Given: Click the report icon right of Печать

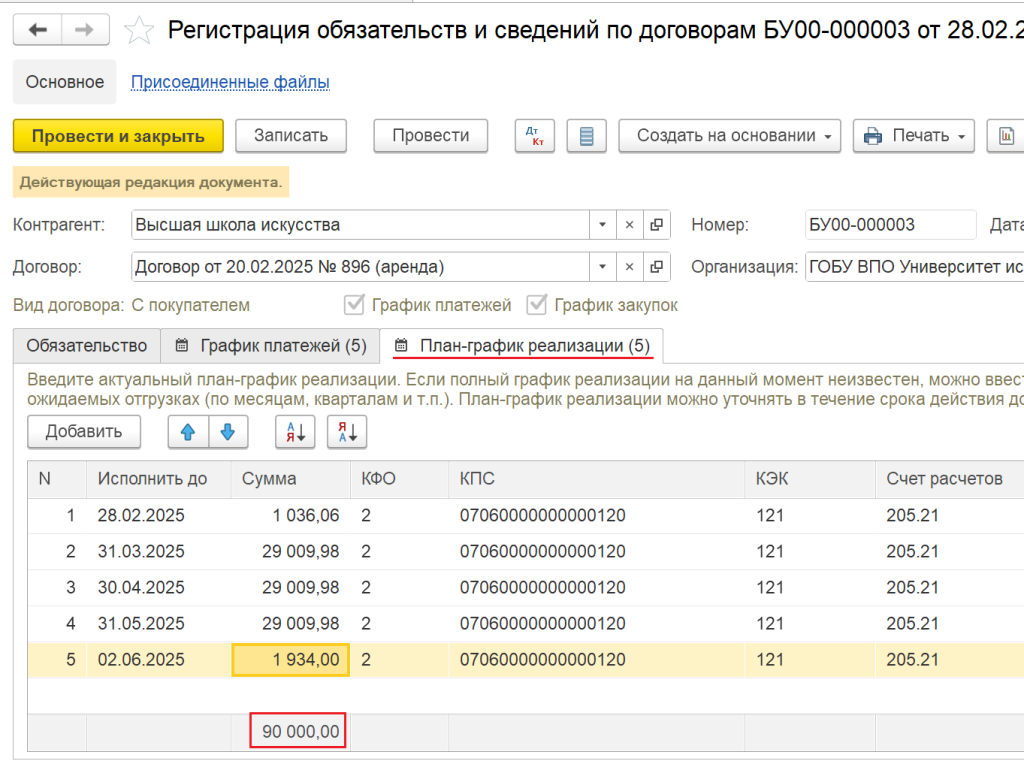Looking at the screenshot, I should [1006, 136].
